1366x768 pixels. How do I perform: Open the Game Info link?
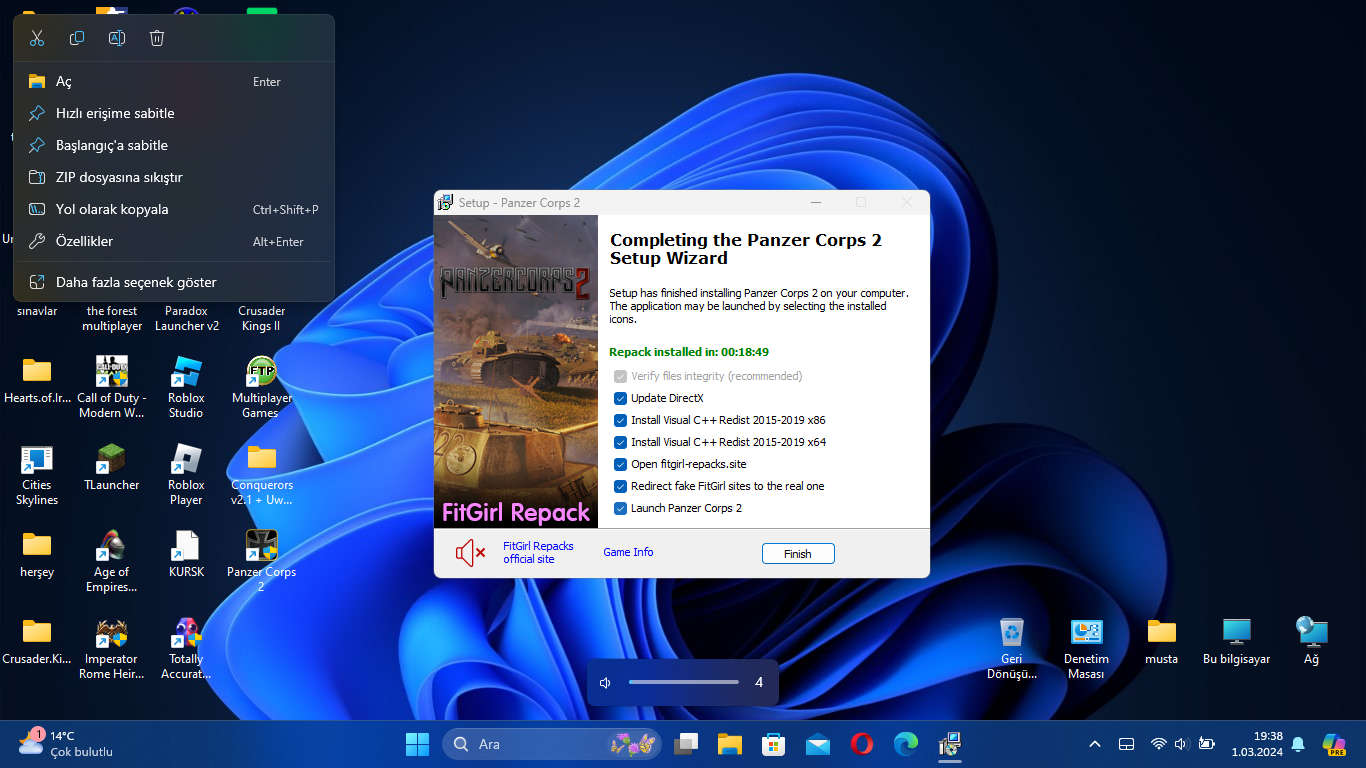[x=628, y=552]
